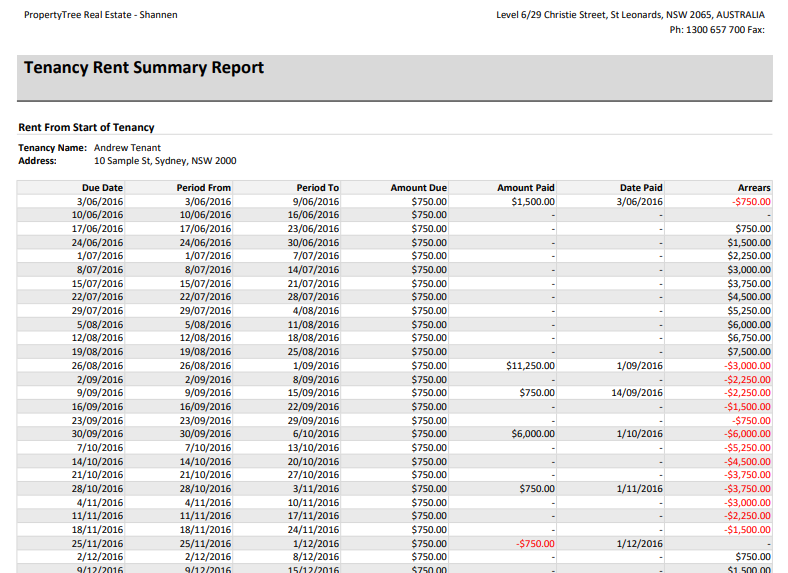Click the arrears value -$5,250.00
Viewport: 788px width, 573px height.
coord(747,448)
